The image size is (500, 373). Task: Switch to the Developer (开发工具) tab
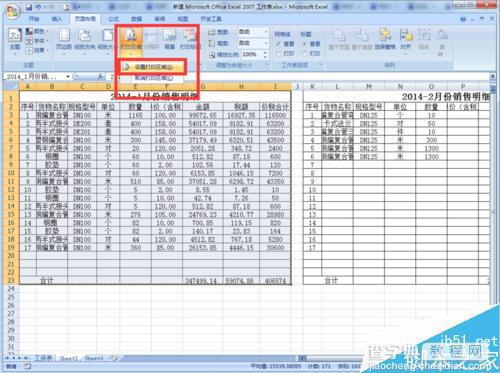coord(211,19)
